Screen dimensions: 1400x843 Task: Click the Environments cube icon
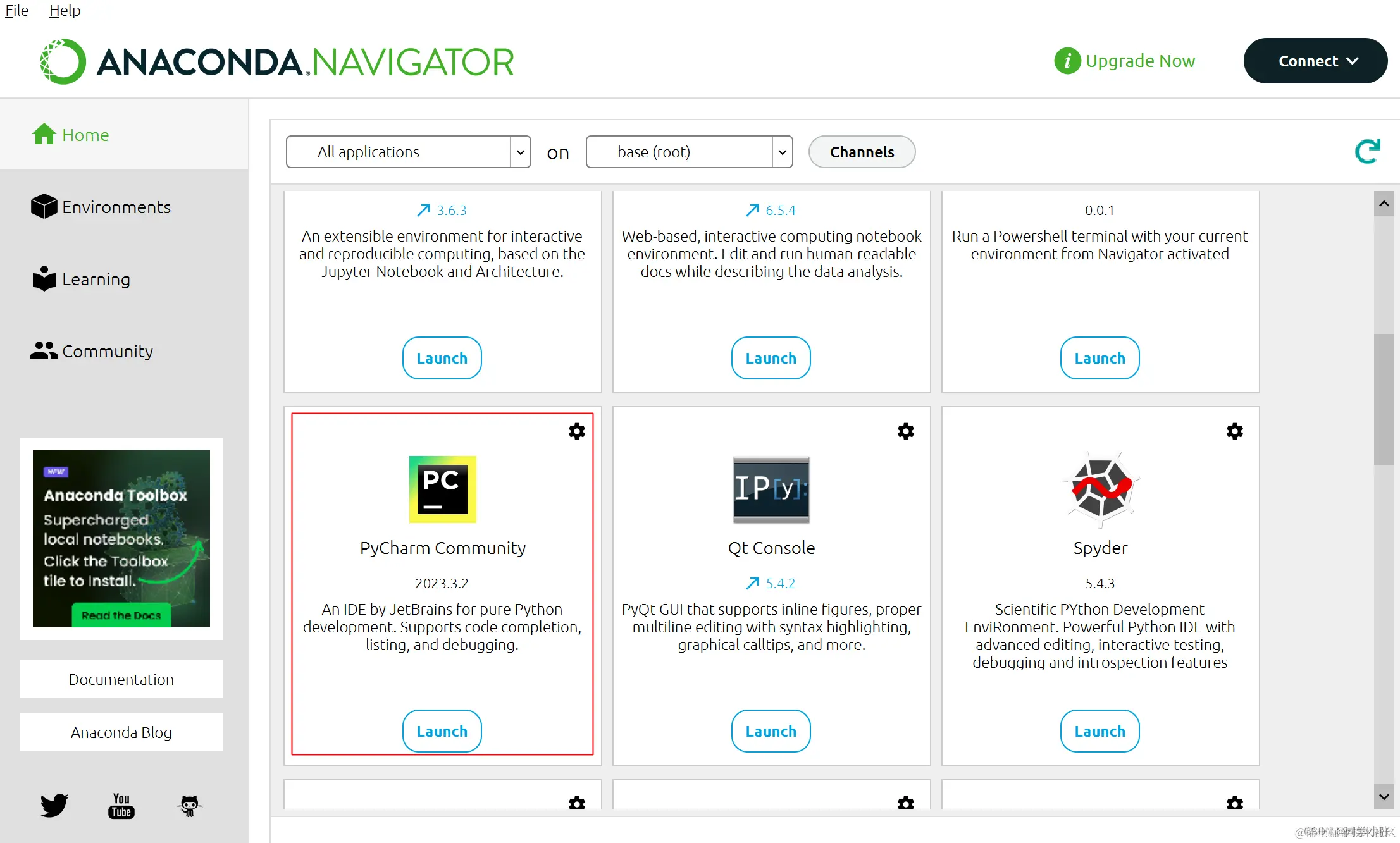point(44,206)
